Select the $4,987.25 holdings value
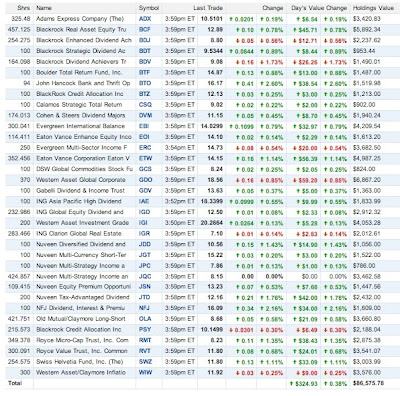The image size is (400, 396). pyautogui.click(x=367, y=158)
